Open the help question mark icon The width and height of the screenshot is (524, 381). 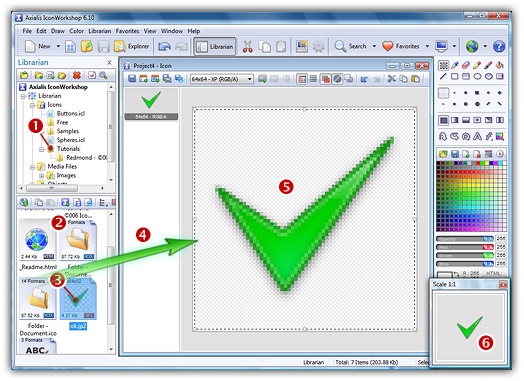pos(499,46)
